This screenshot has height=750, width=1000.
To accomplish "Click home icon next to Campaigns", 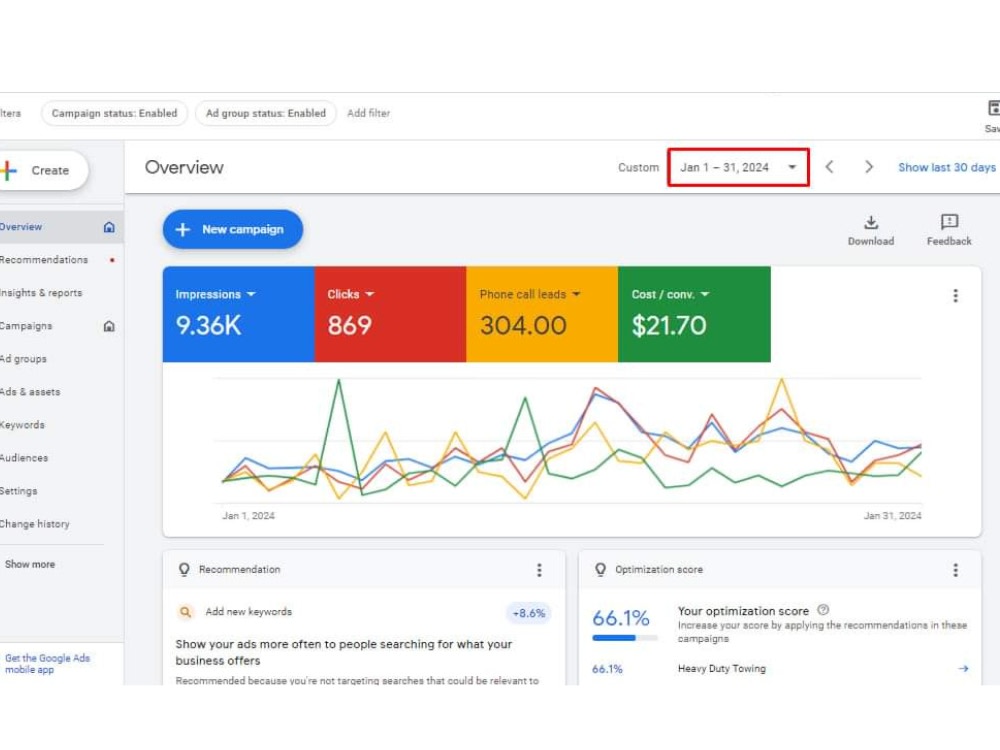I will point(109,326).
